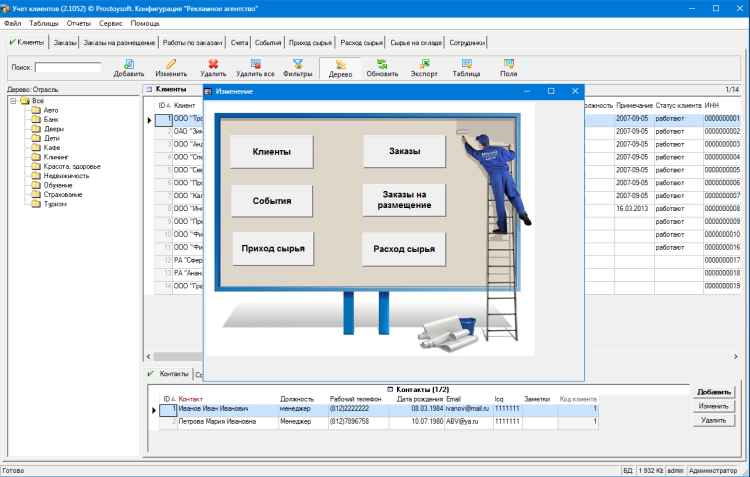Click the Изменить pencil icon

click(171, 63)
